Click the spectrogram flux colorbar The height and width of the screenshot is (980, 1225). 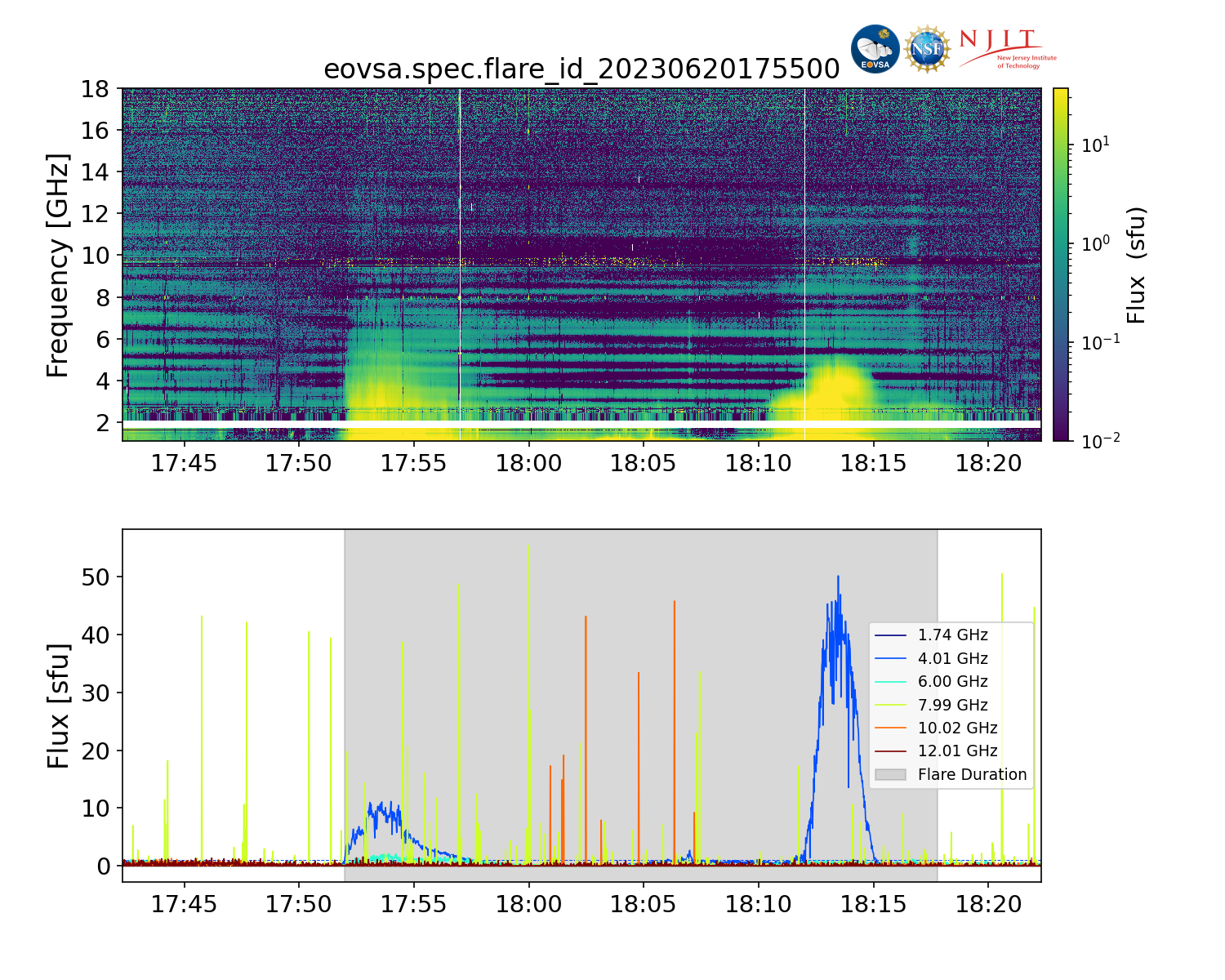click(x=1061, y=265)
